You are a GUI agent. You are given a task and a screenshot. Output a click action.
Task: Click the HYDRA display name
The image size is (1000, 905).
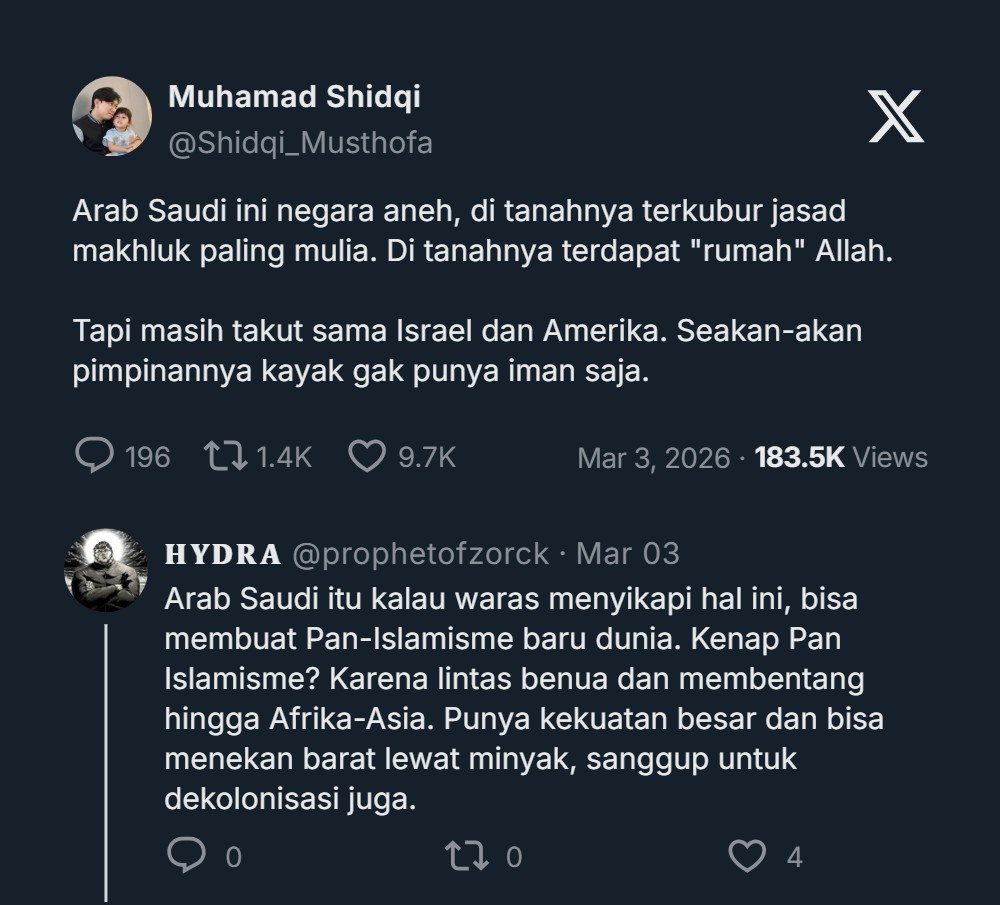(x=222, y=554)
